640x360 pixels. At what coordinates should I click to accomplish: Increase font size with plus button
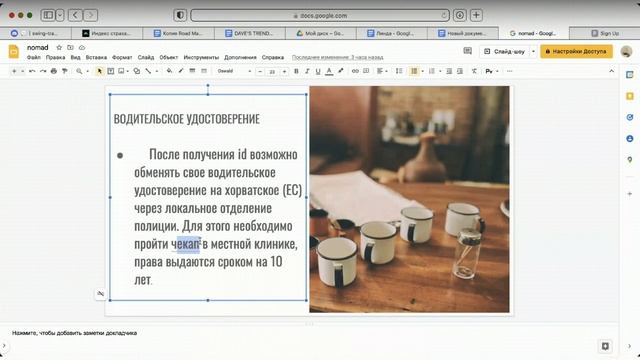[x=284, y=71]
